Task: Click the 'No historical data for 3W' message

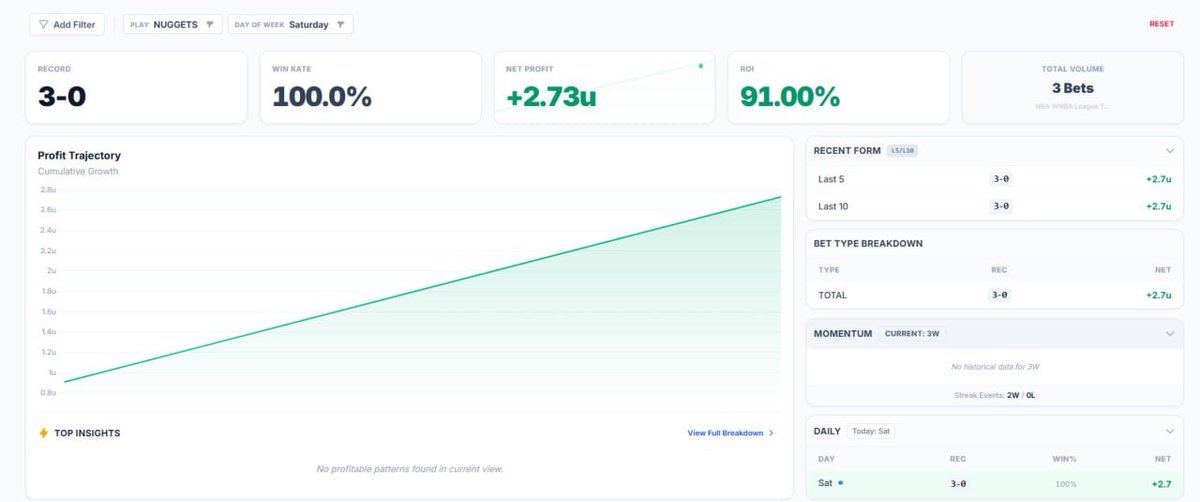Action: [x=994, y=367]
